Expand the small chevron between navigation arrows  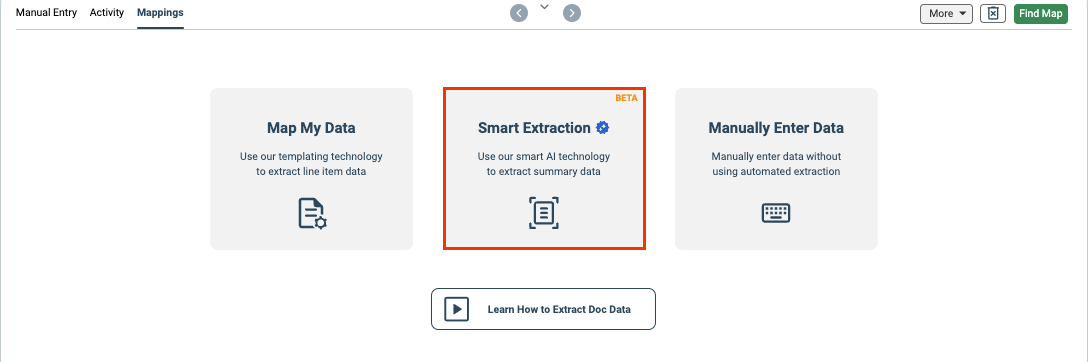(545, 7)
